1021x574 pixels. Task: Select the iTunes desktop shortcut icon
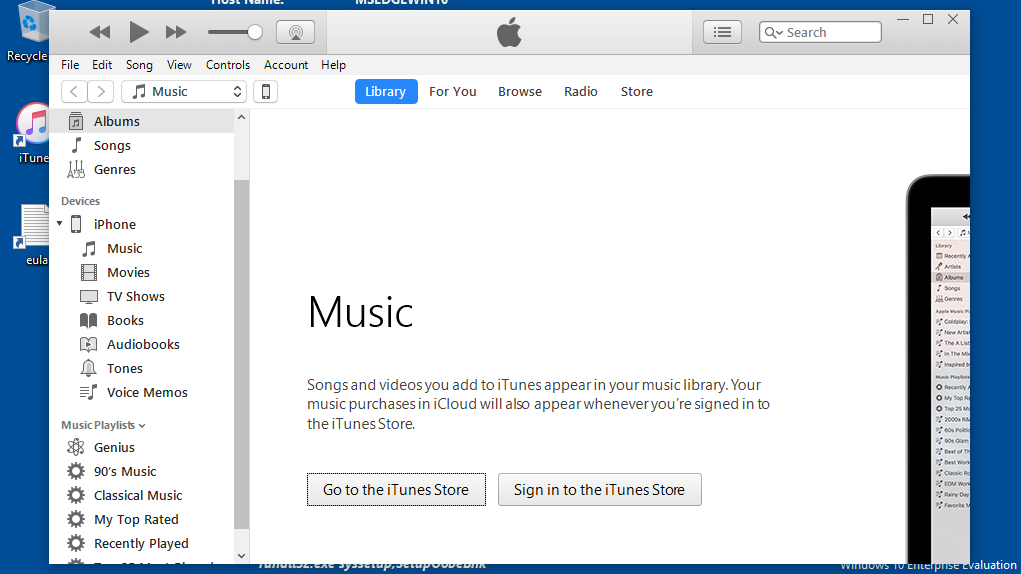[x=33, y=133]
